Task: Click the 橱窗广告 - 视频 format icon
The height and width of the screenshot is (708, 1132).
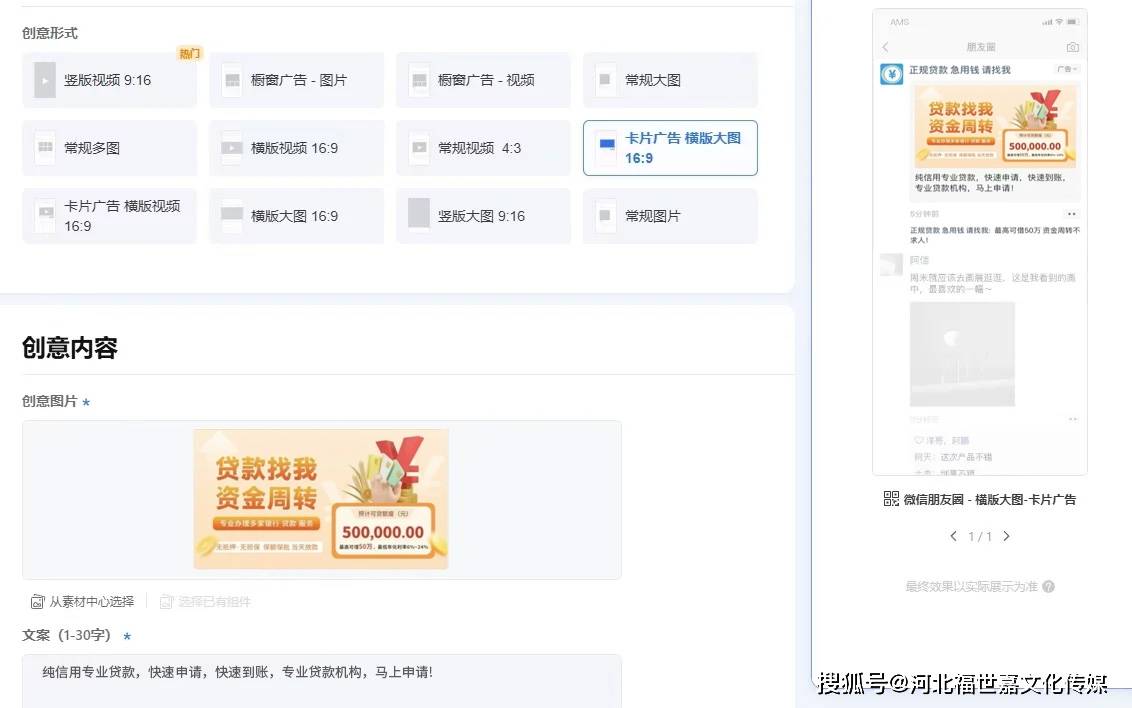Action: (419, 80)
